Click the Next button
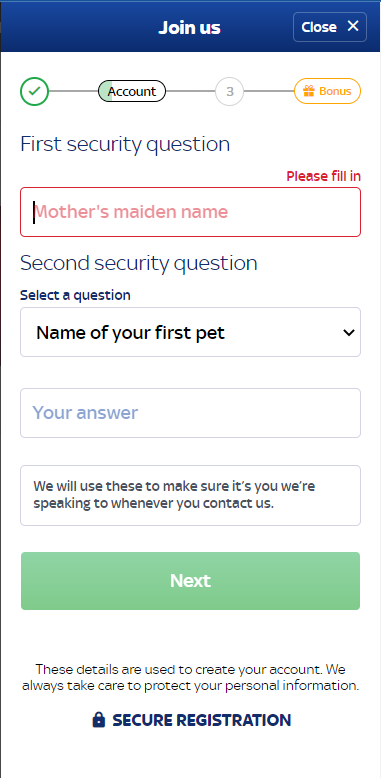381x778 pixels. tap(190, 581)
